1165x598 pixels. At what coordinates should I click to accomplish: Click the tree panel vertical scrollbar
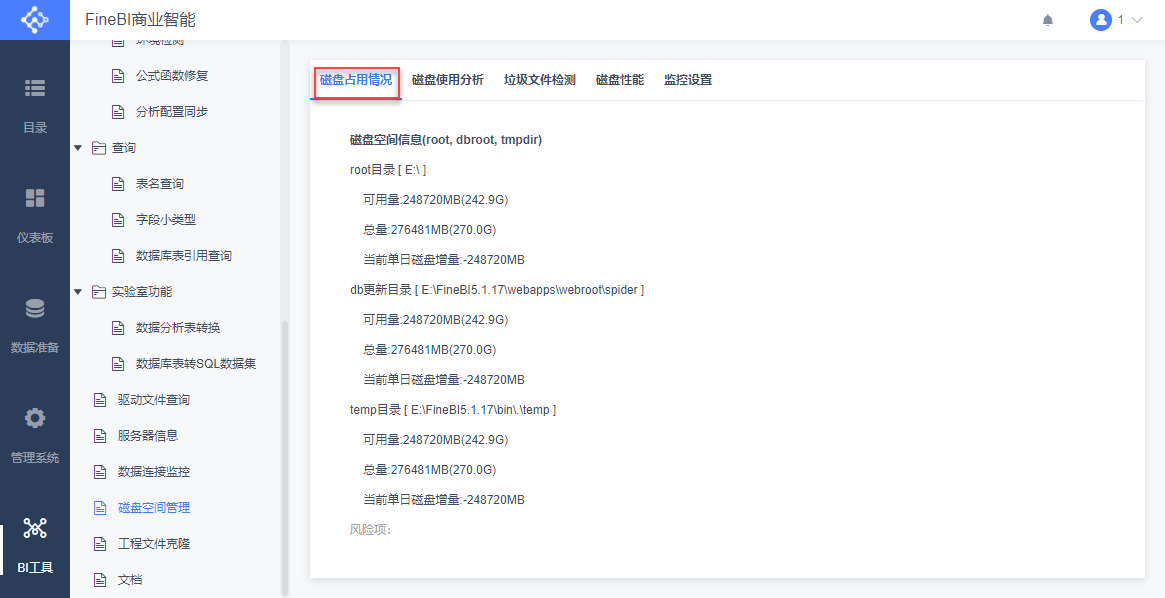coord(285,457)
